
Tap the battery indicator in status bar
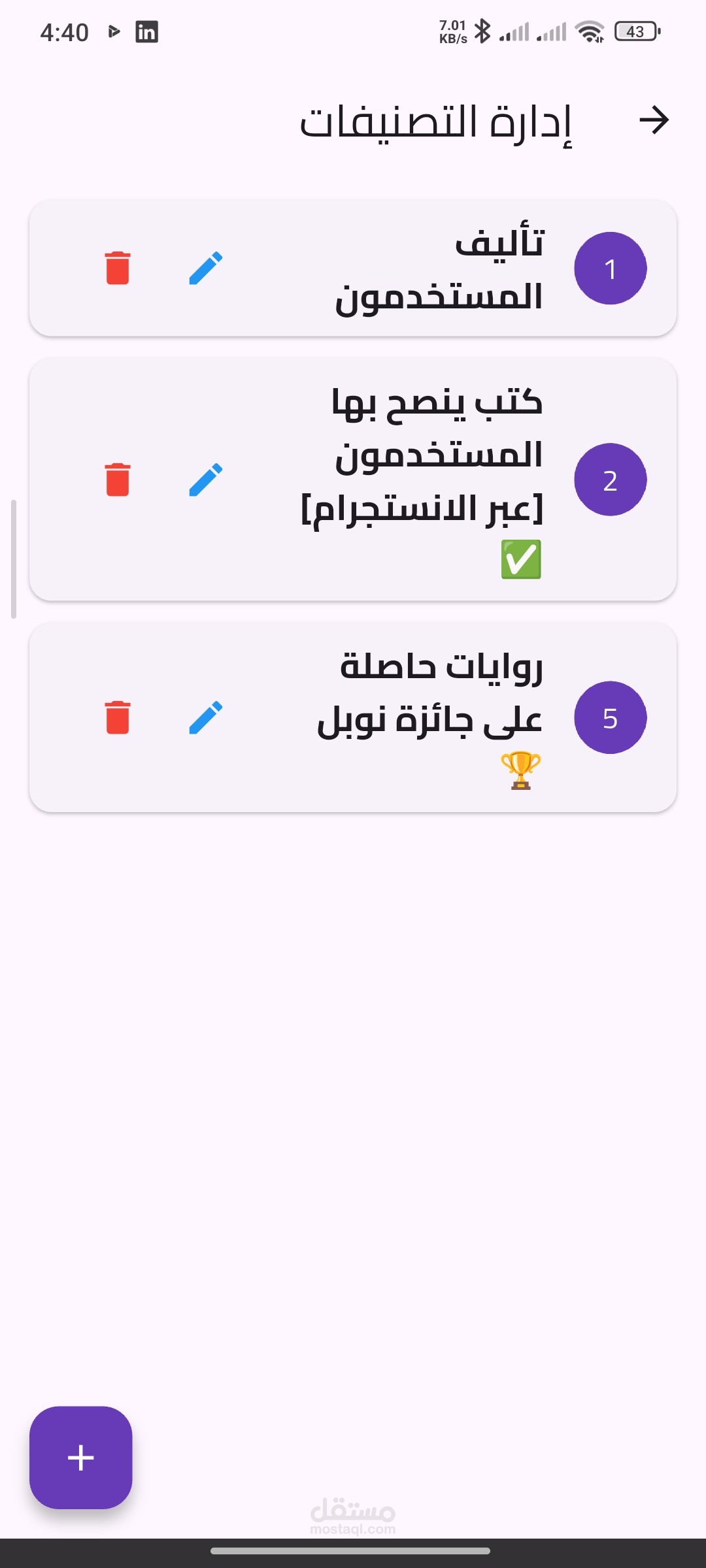637,31
